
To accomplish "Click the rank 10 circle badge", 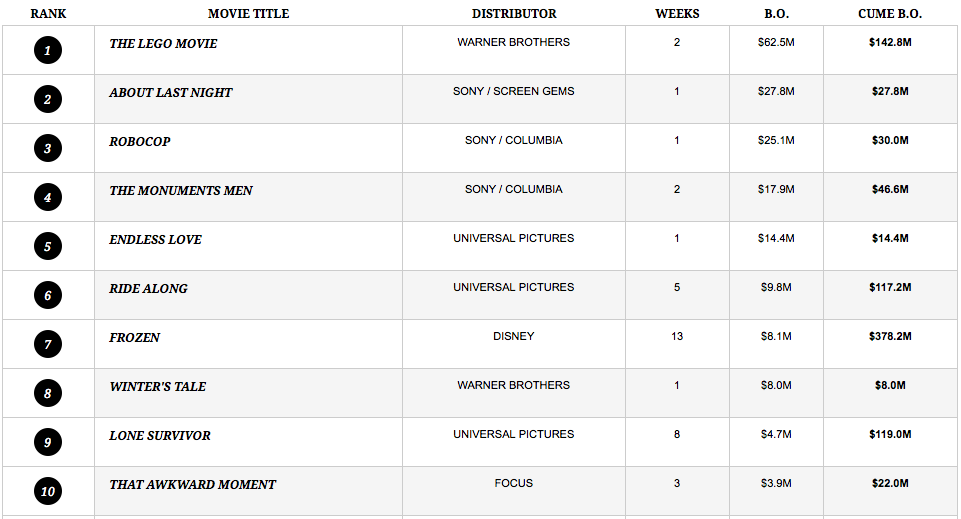I will tap(48, 491).
